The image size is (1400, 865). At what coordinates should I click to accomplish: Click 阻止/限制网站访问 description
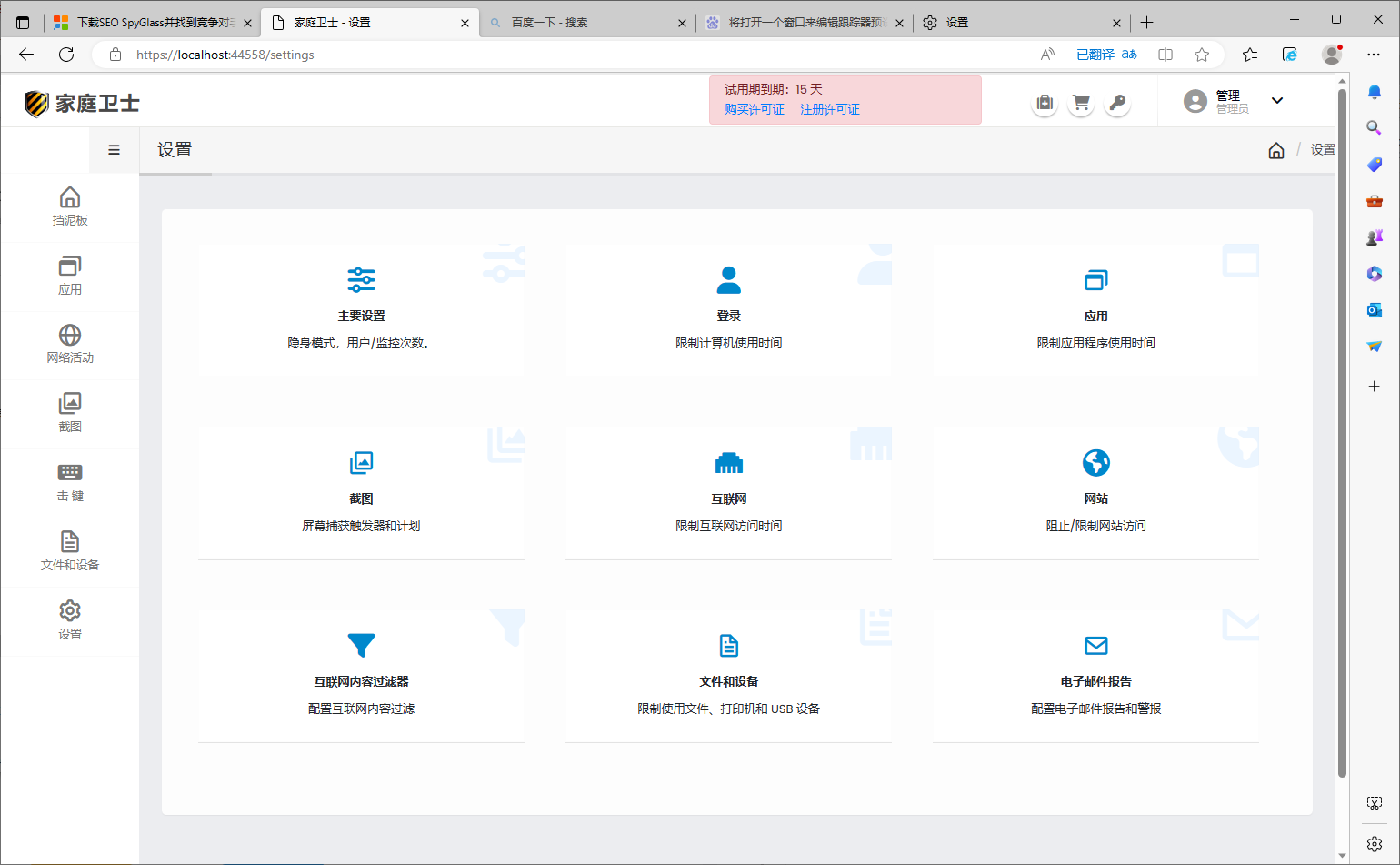click(x=1096, y=526)
